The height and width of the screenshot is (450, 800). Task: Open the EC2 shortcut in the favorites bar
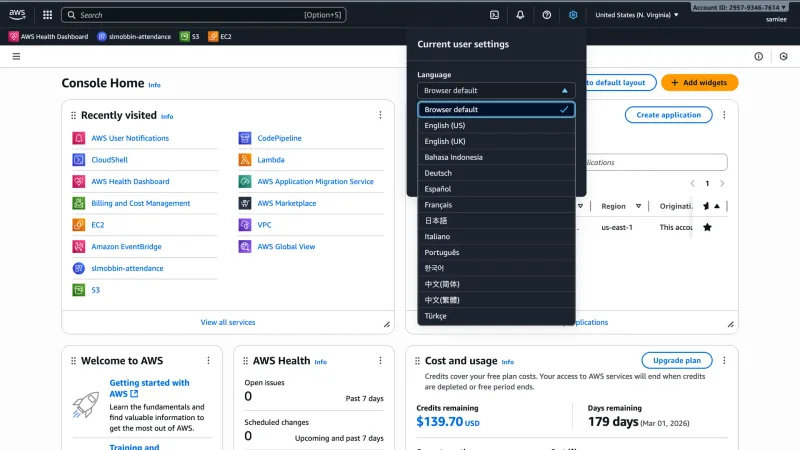tap(220, 36)
